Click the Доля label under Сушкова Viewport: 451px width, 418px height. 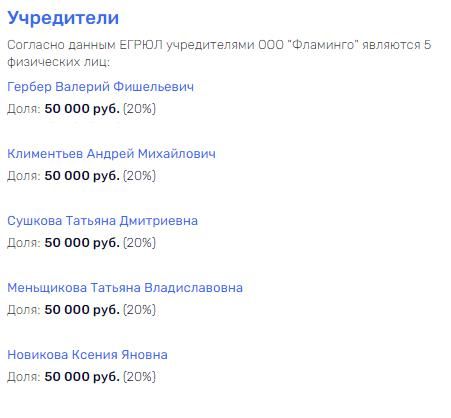click(24, 243)
